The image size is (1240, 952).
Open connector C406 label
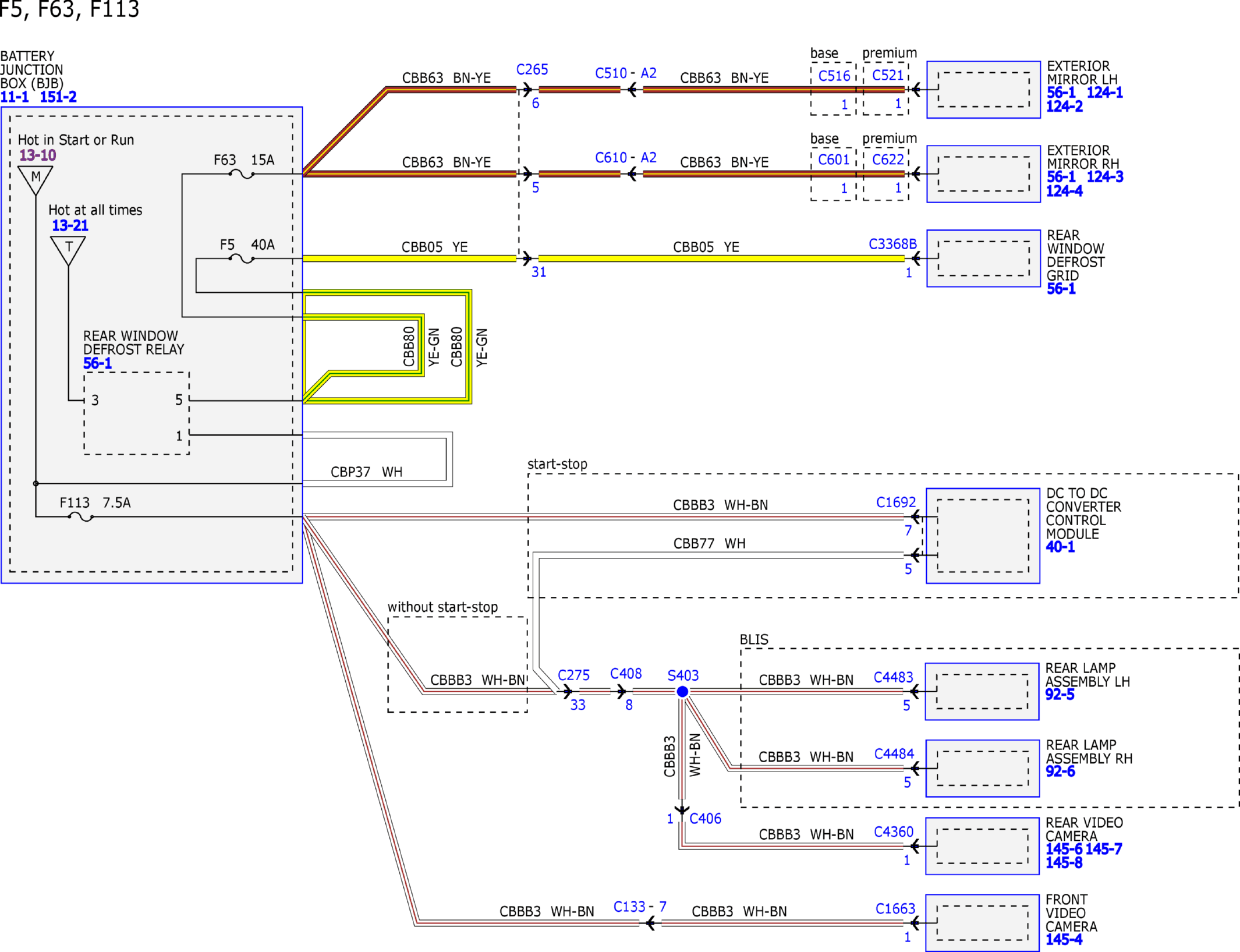click(705, 819)
